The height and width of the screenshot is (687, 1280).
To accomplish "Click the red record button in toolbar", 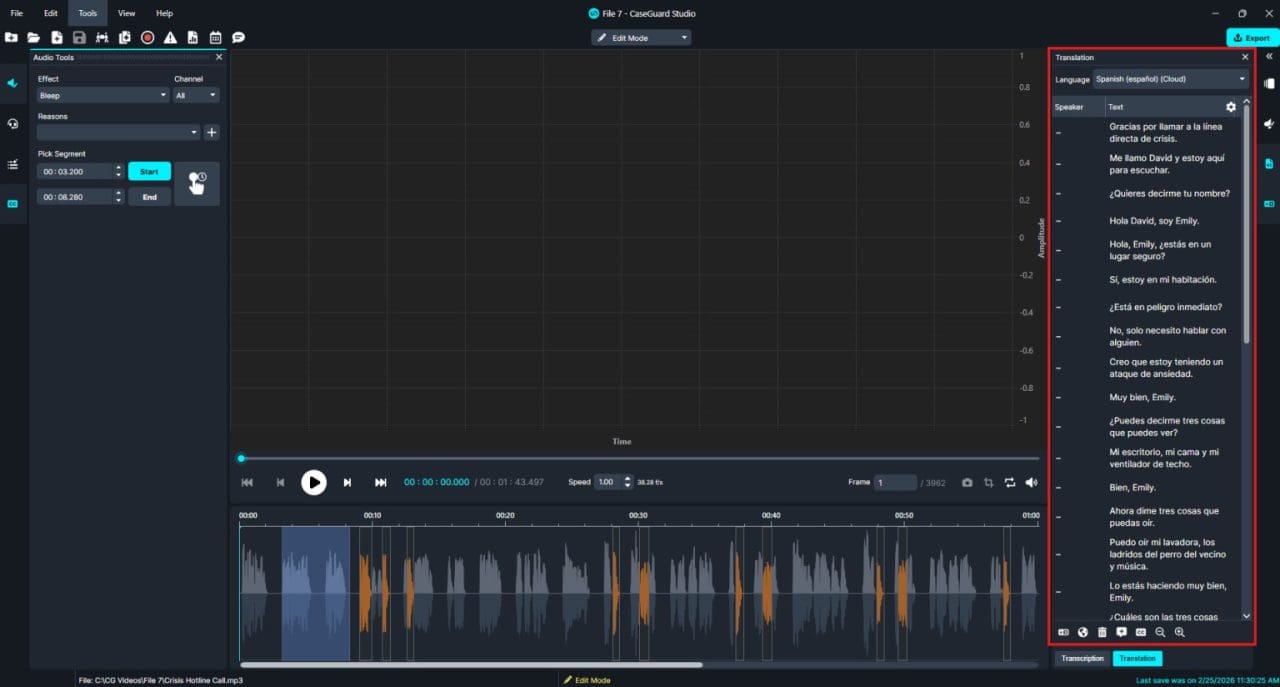I will click(147, 38).
